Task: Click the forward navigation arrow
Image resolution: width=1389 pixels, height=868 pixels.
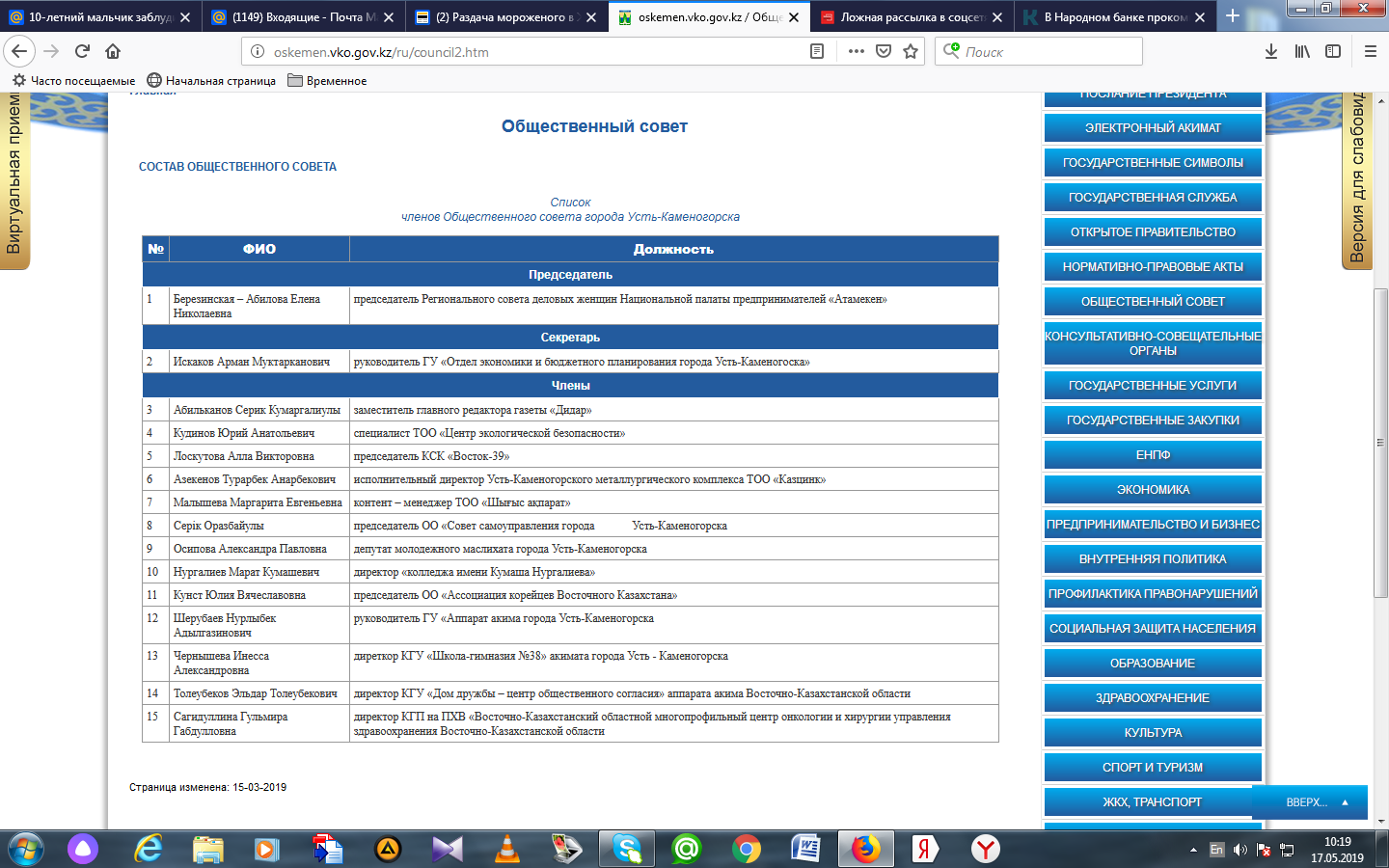Action: [x=51, y=51]
